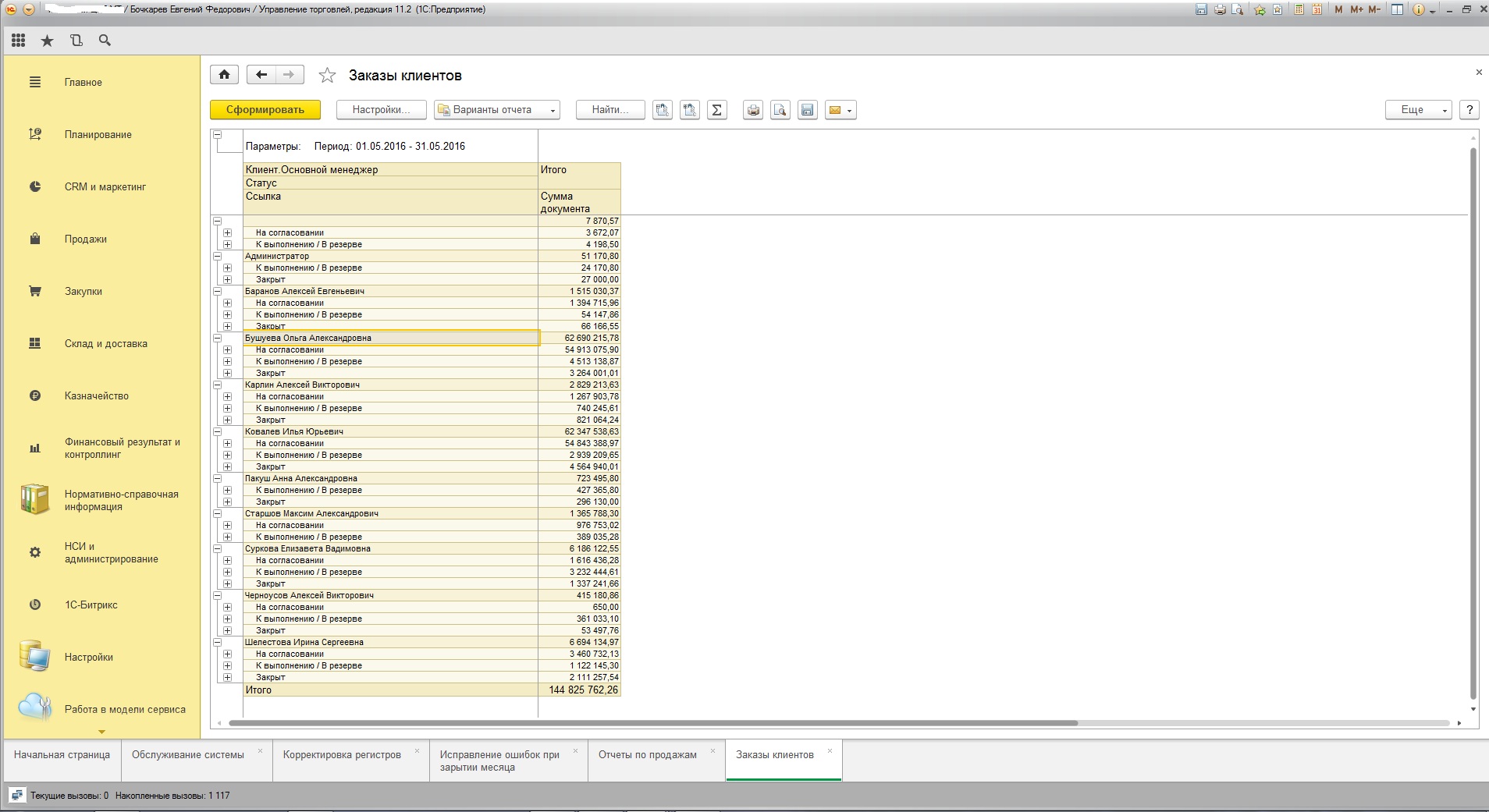Save report with floppy icon in report toolbar

pyautogui.click(x=808, y=110)
